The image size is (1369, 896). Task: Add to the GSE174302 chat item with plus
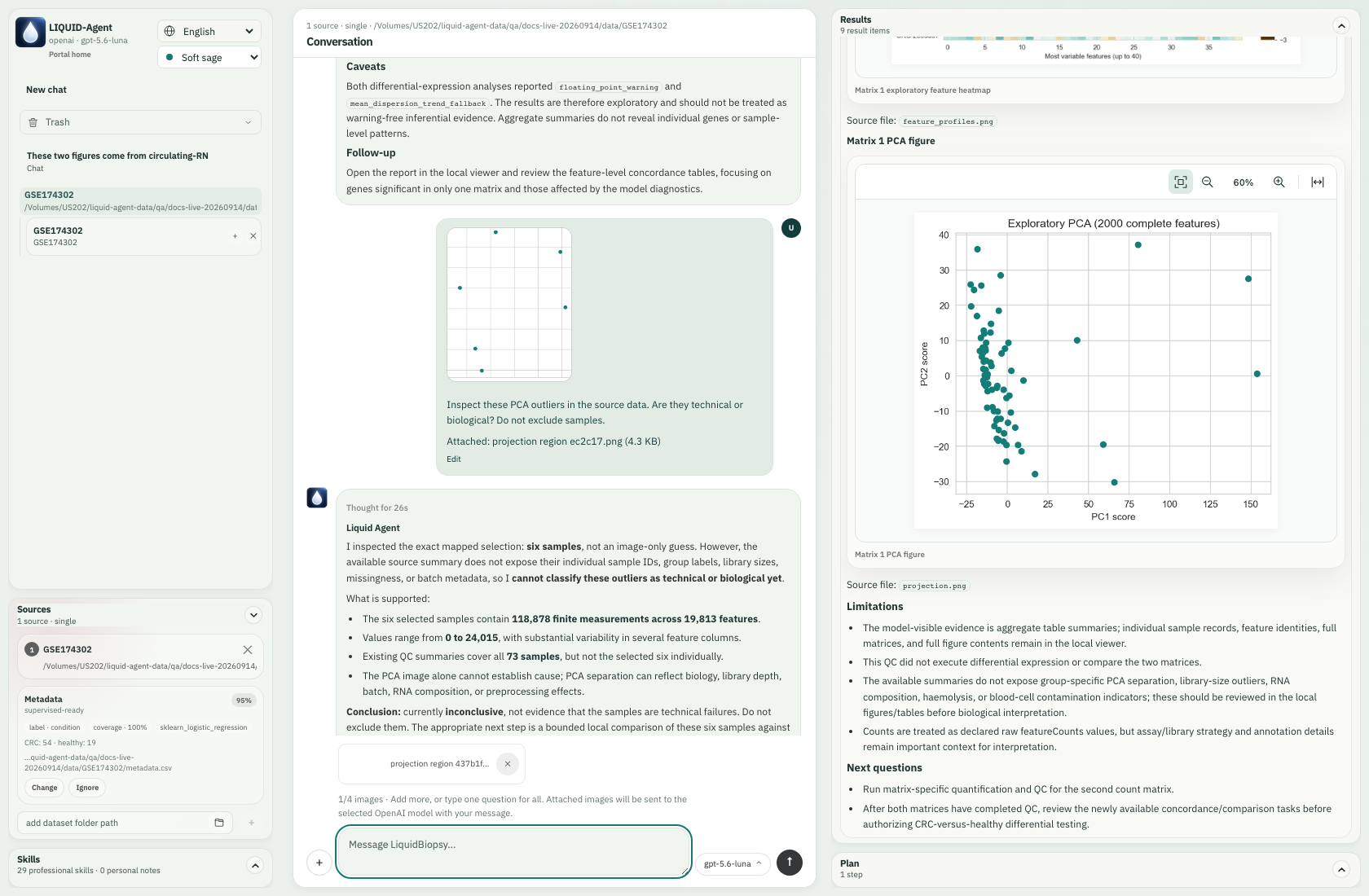[x=235, y=236]
